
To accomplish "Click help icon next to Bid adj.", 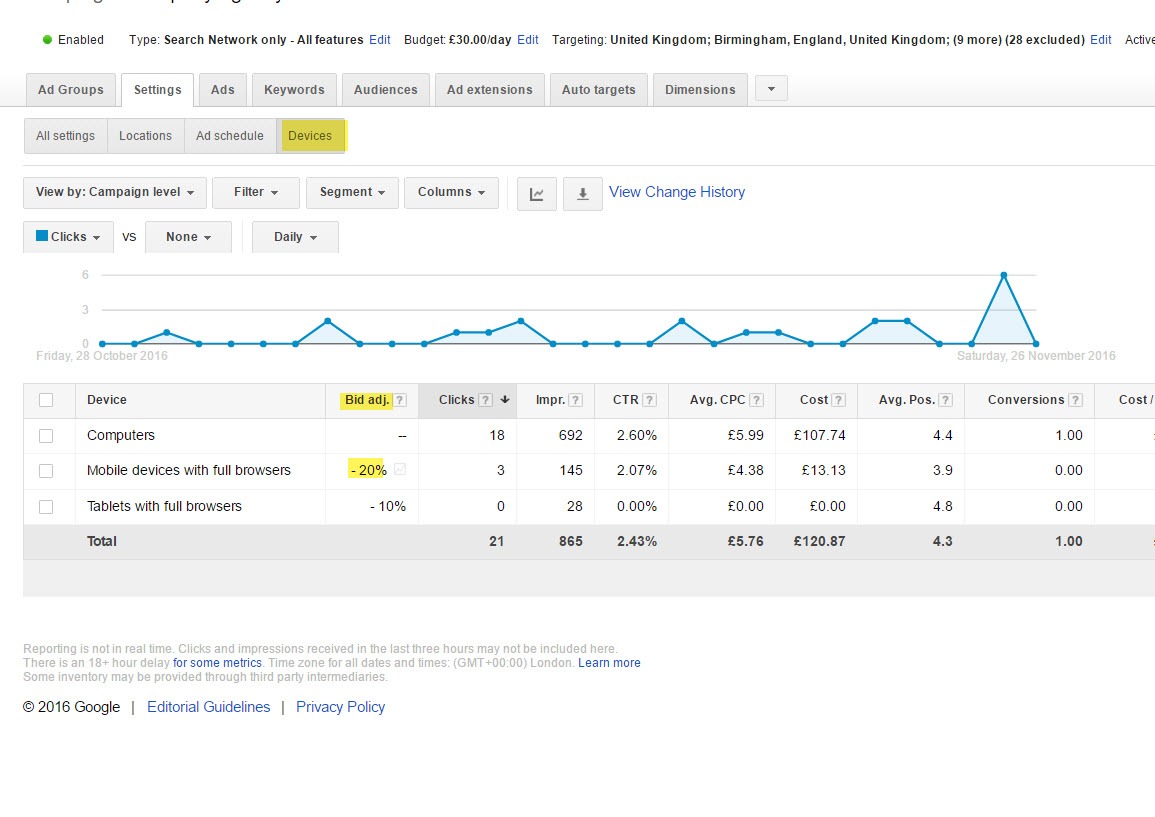I will coord(400,400).
